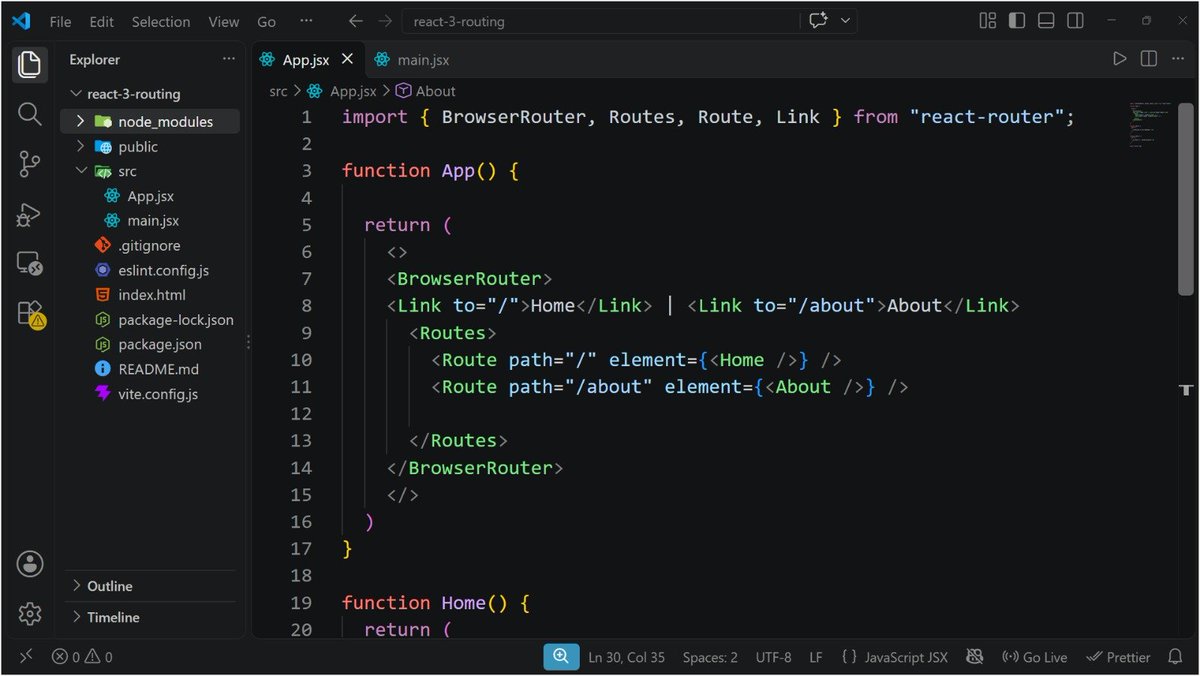This screenshot has width=1200, height=676.
Task: Open the Edit menu
Action: point(101,21)
